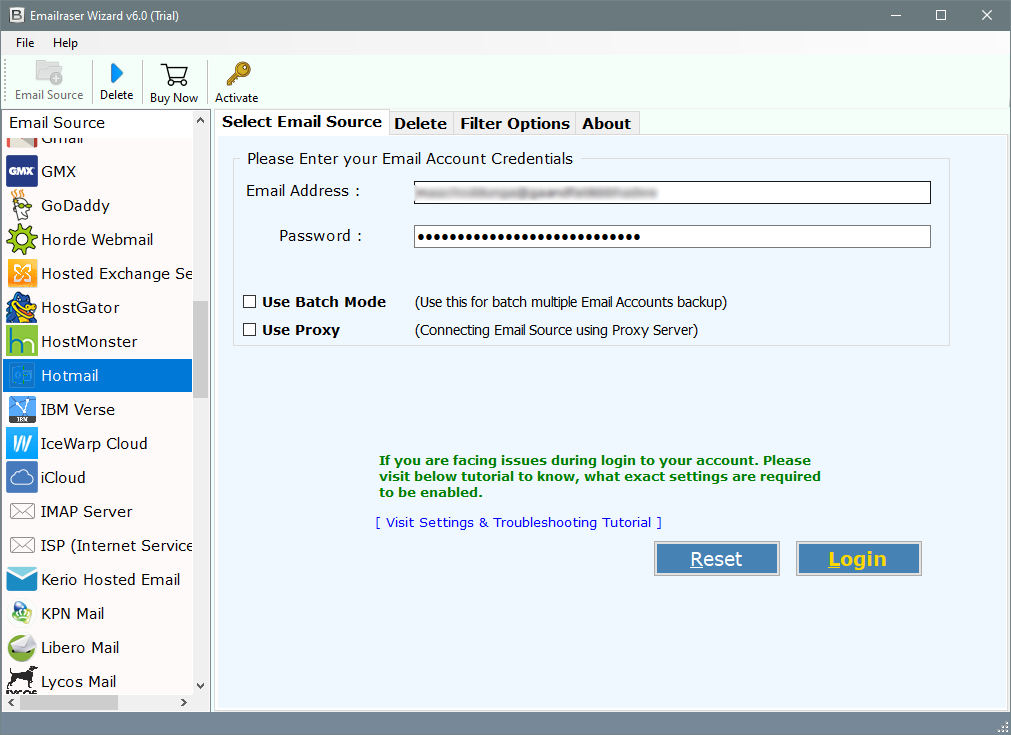Select the iCloud cloud icon
Screen dimensions: 1011x735
coord(22,478)
